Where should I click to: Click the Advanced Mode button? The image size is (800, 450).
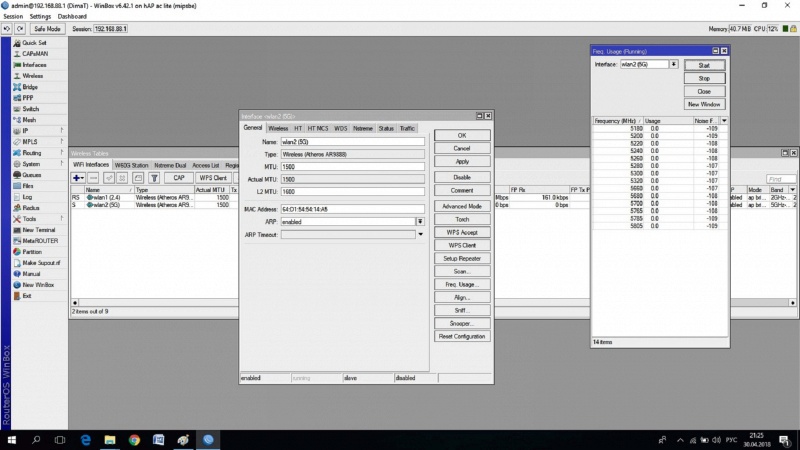[462, 205]
